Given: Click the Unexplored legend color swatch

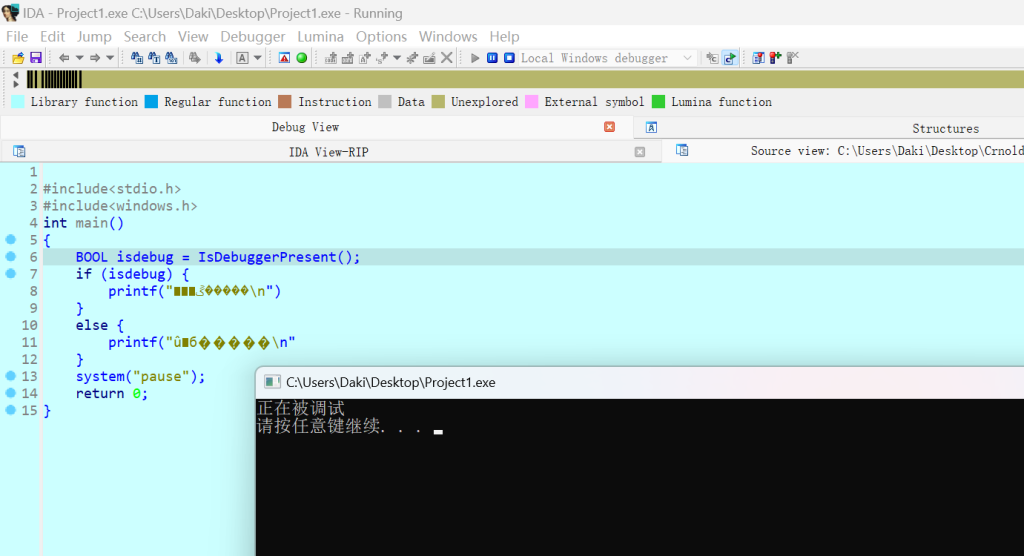Looking at the screenshot, I should point(438,101).
